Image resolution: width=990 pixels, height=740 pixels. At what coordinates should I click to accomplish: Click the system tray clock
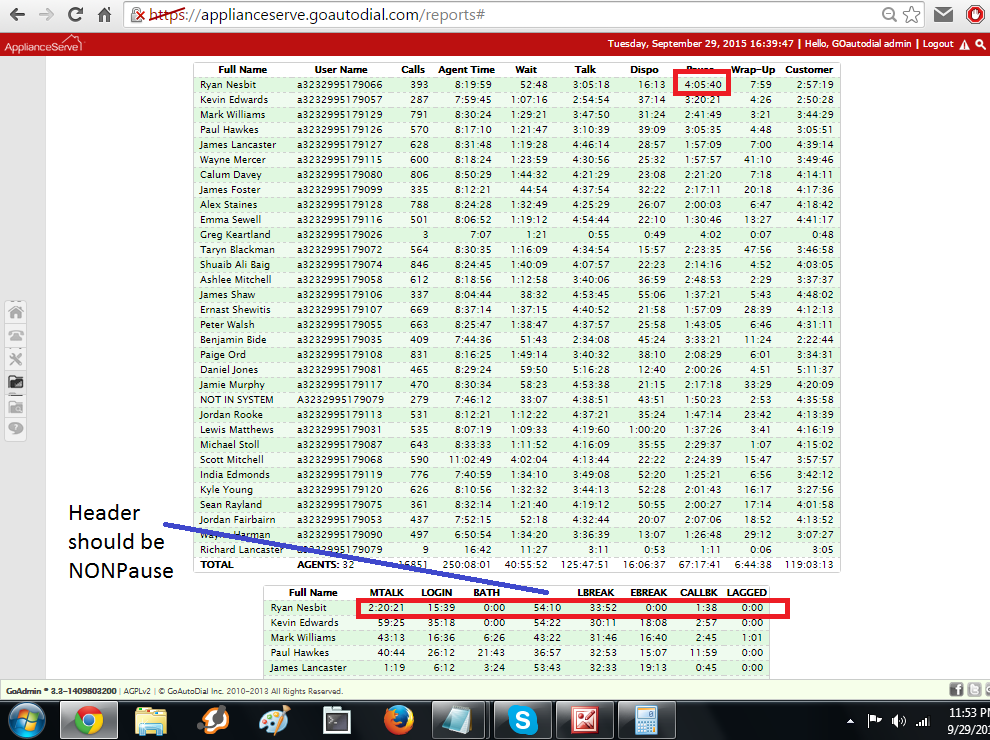coord(969,720)
